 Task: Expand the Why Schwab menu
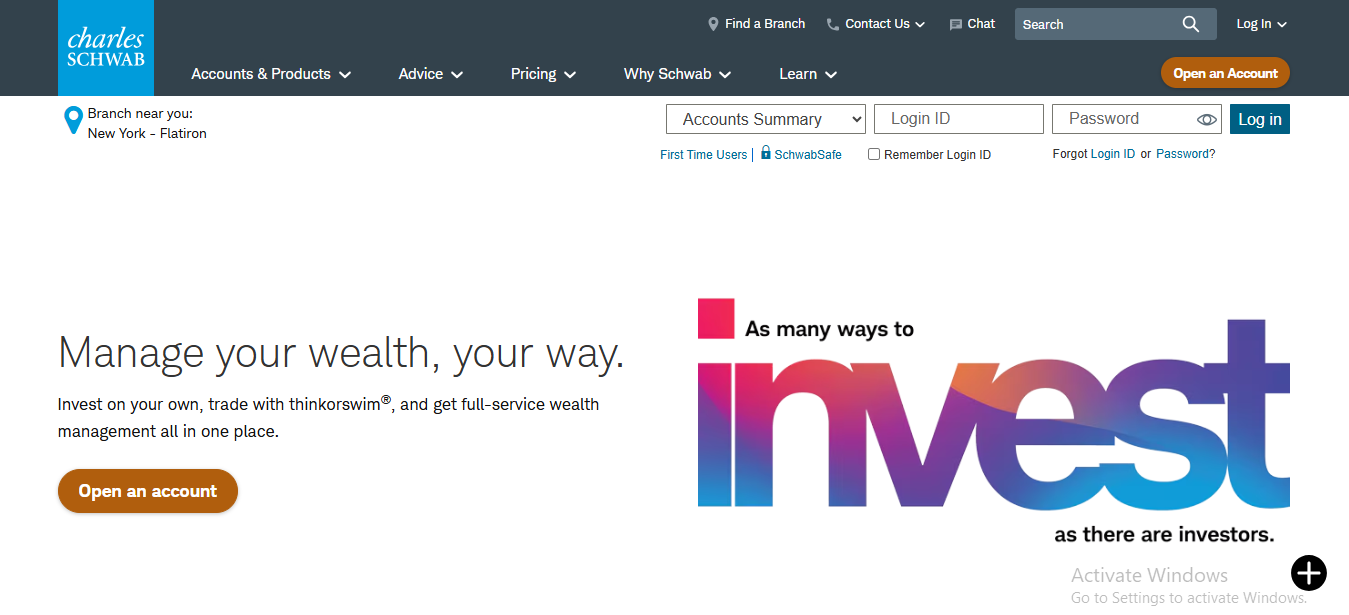point(677,74)
